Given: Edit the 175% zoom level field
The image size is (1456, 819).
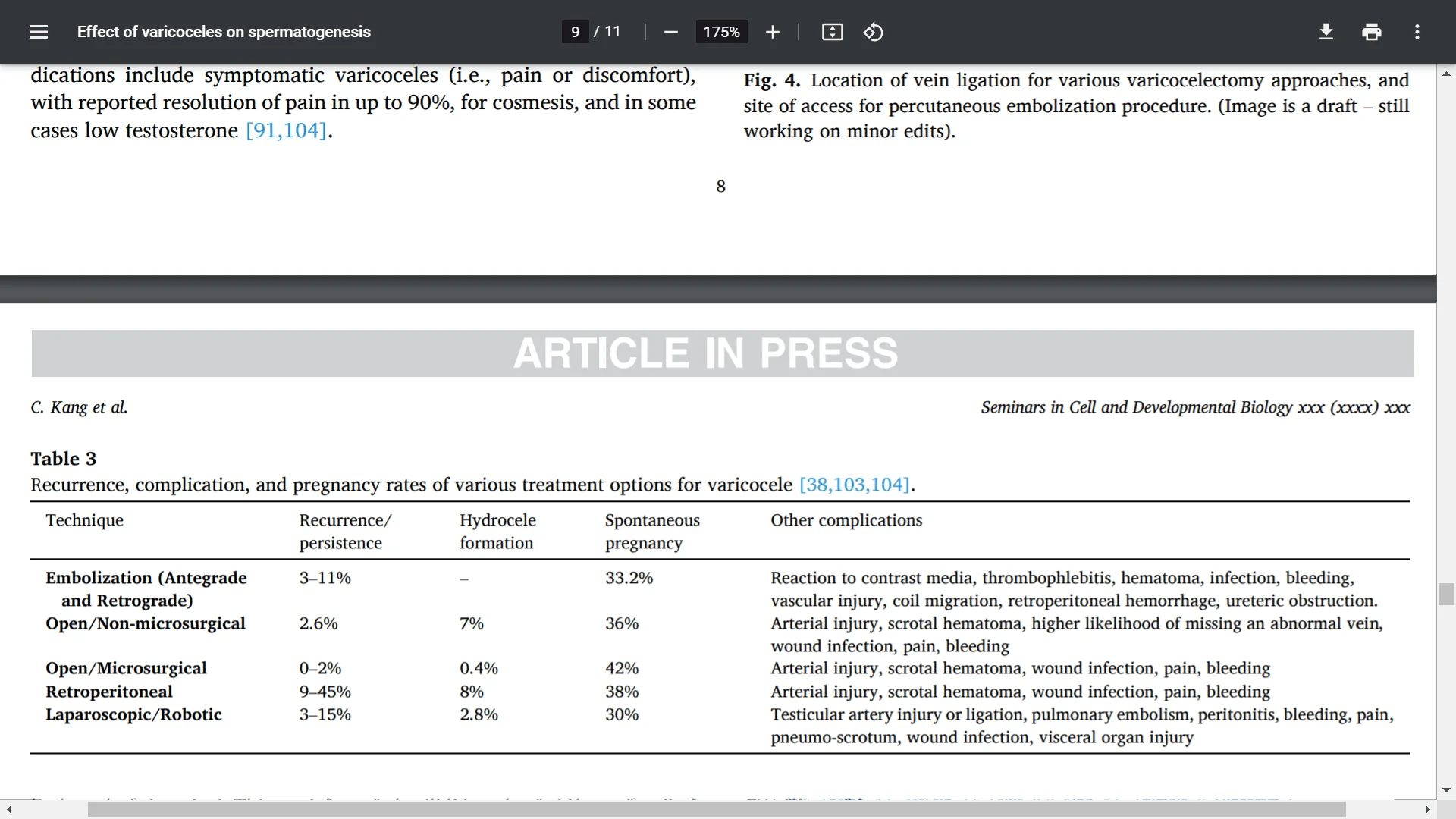Looking at the screenshot, I should [x=721, y=32].
